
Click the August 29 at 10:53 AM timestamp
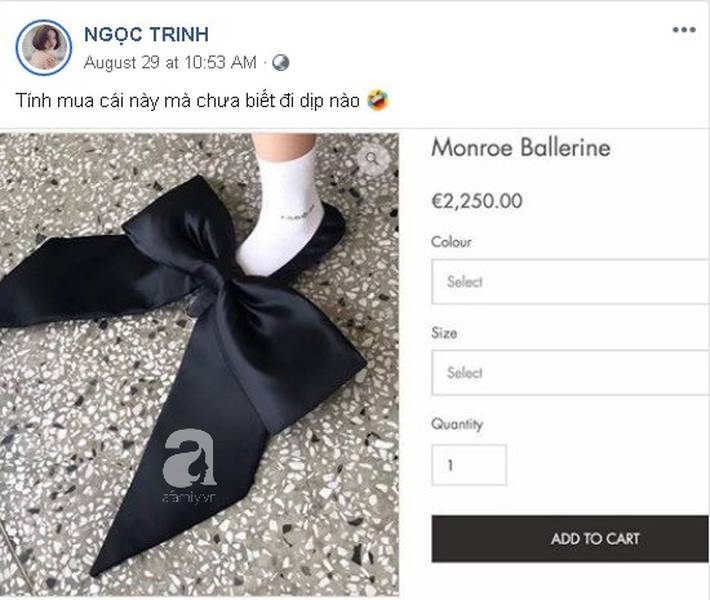[x=170, y=62]
